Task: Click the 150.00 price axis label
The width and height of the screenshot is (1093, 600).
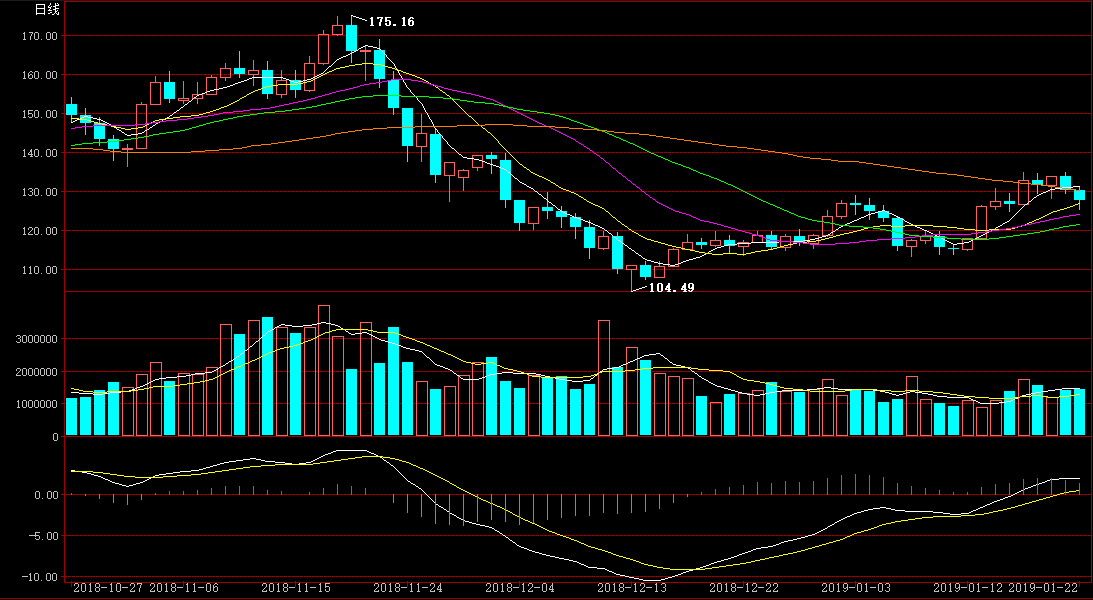Action: coord(41,114)
